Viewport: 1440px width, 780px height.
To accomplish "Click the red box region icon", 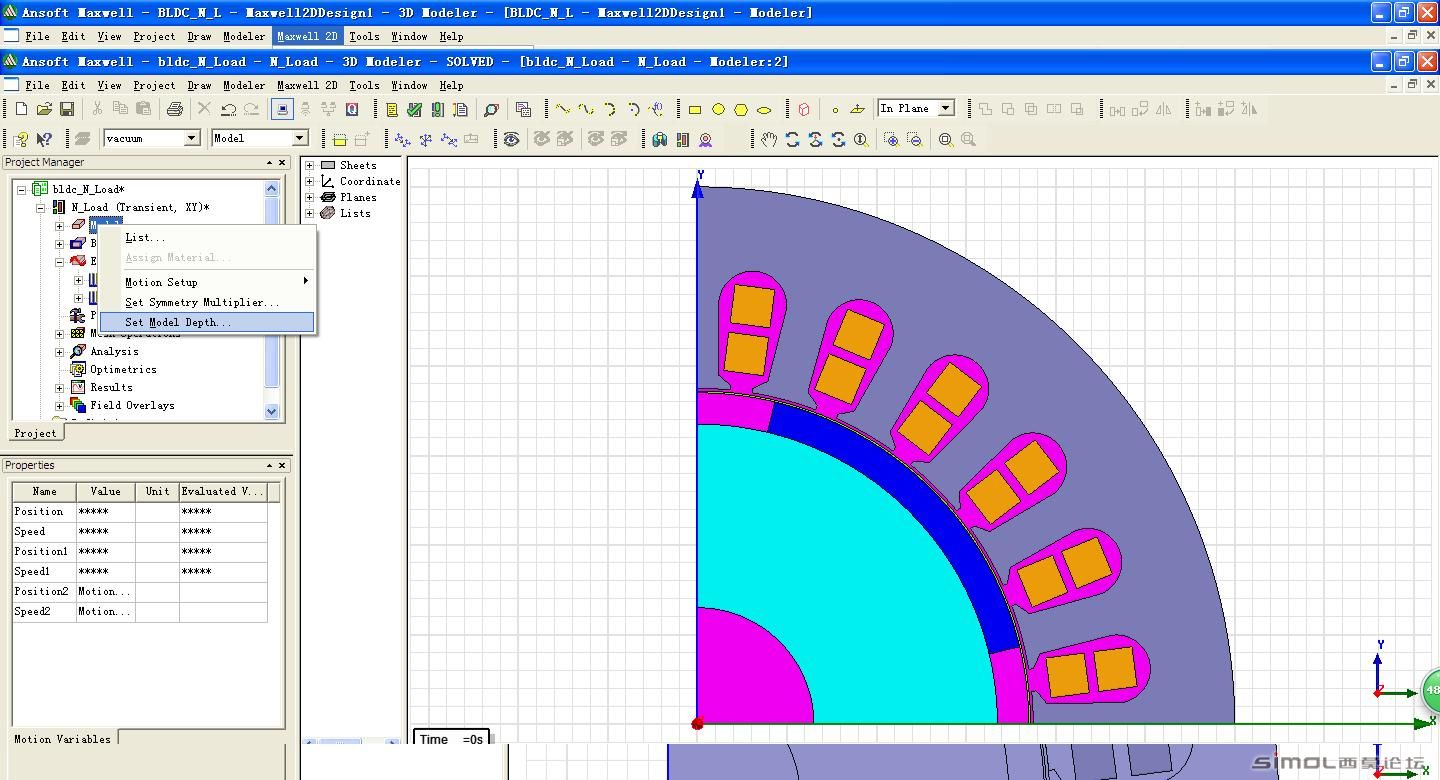I will pyautogui.click(x=804, y=110).
